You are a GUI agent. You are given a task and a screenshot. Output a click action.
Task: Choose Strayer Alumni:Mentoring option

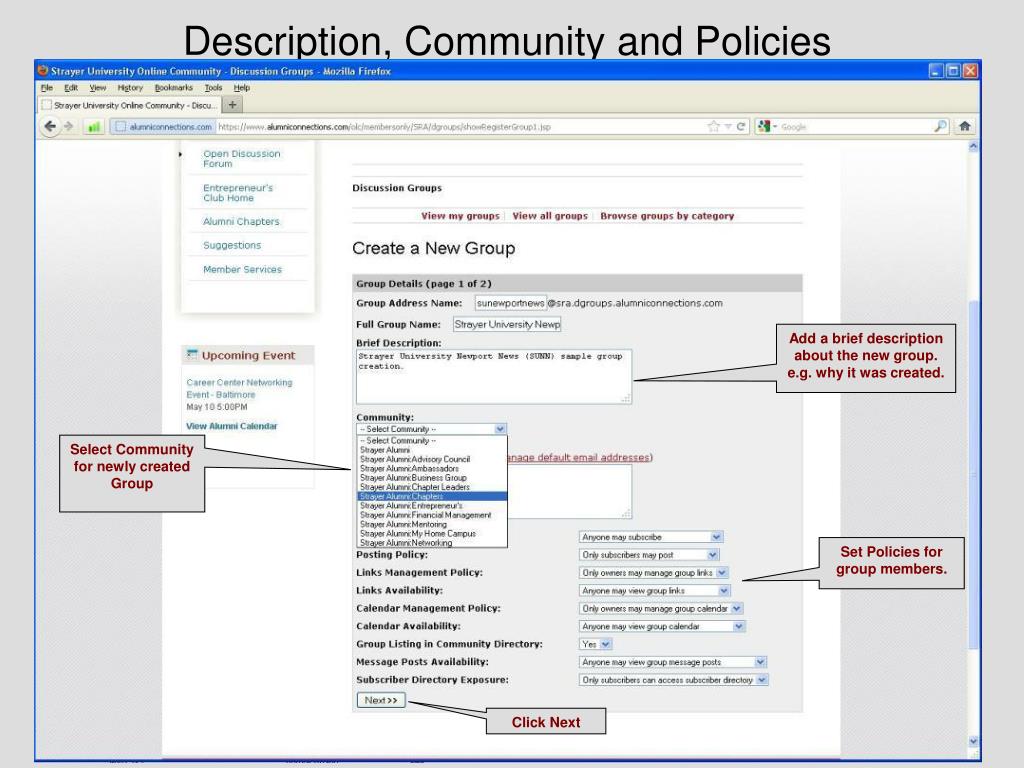point(432,524)
